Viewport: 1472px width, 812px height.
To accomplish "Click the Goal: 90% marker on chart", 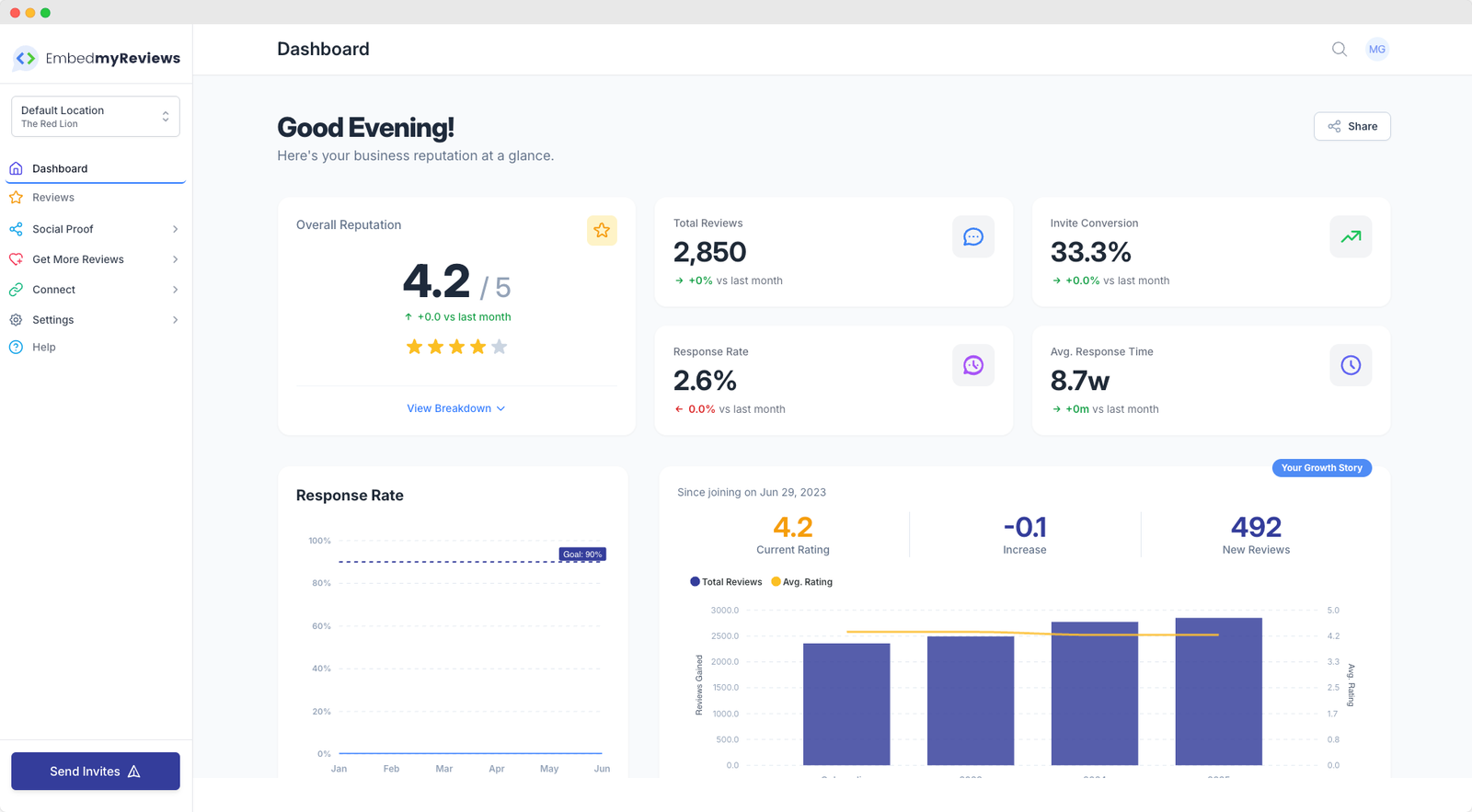I will pyautogui.click(x=582, y=555).
